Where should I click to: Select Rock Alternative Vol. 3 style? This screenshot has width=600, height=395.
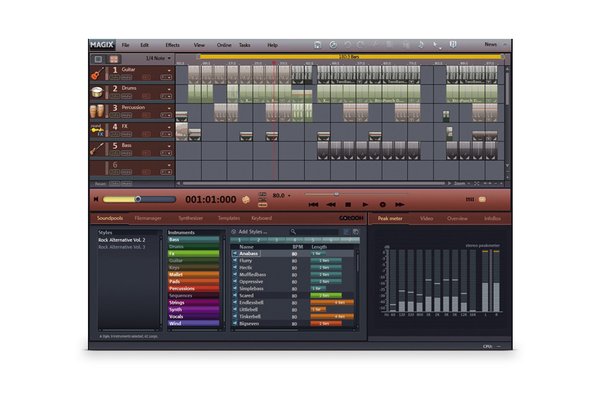click(122, 247)
